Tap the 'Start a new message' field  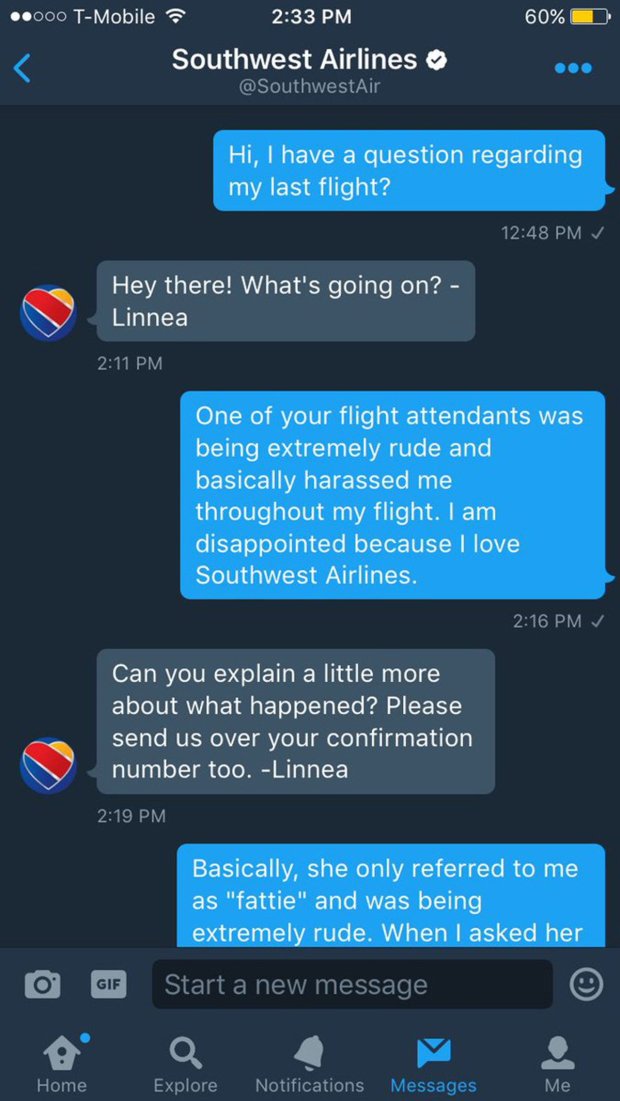pyautogui.click(x=352, y=985)
